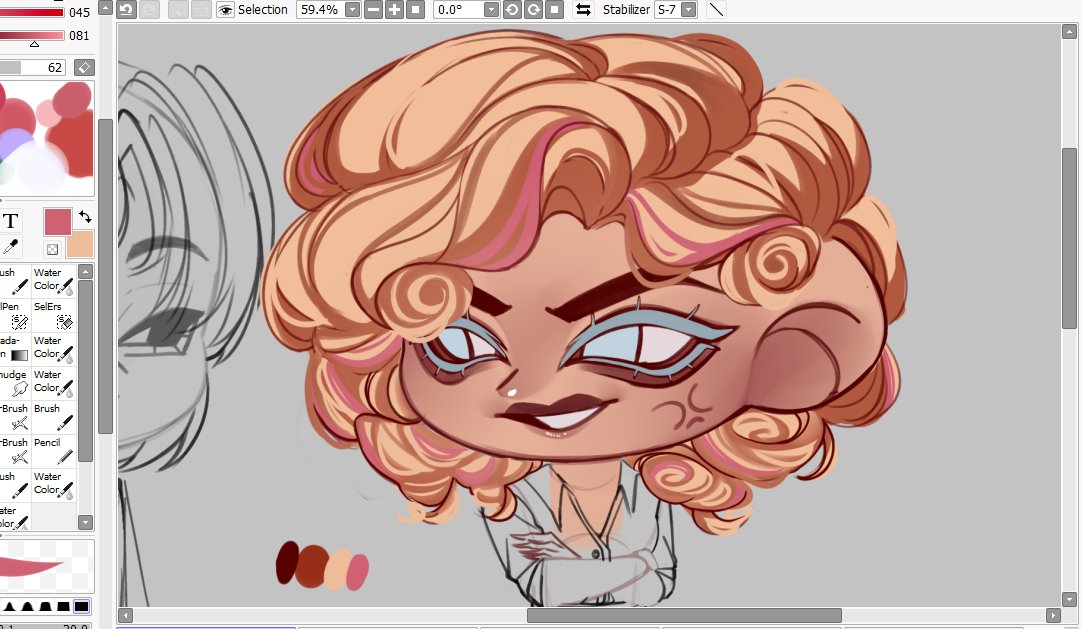Select the SelErs selection eraser tool

53,315
